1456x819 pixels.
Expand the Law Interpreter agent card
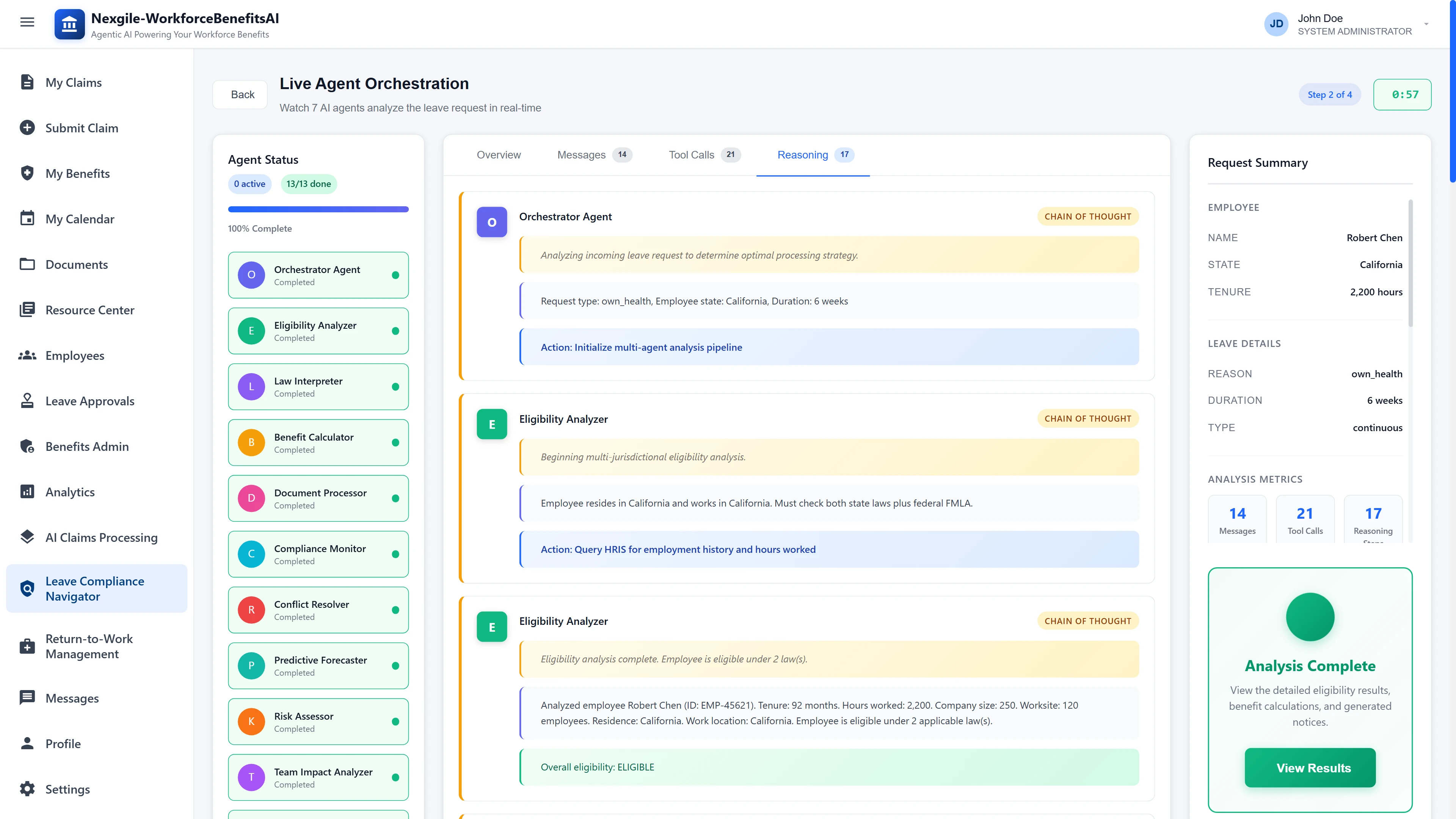coord(318,387)
